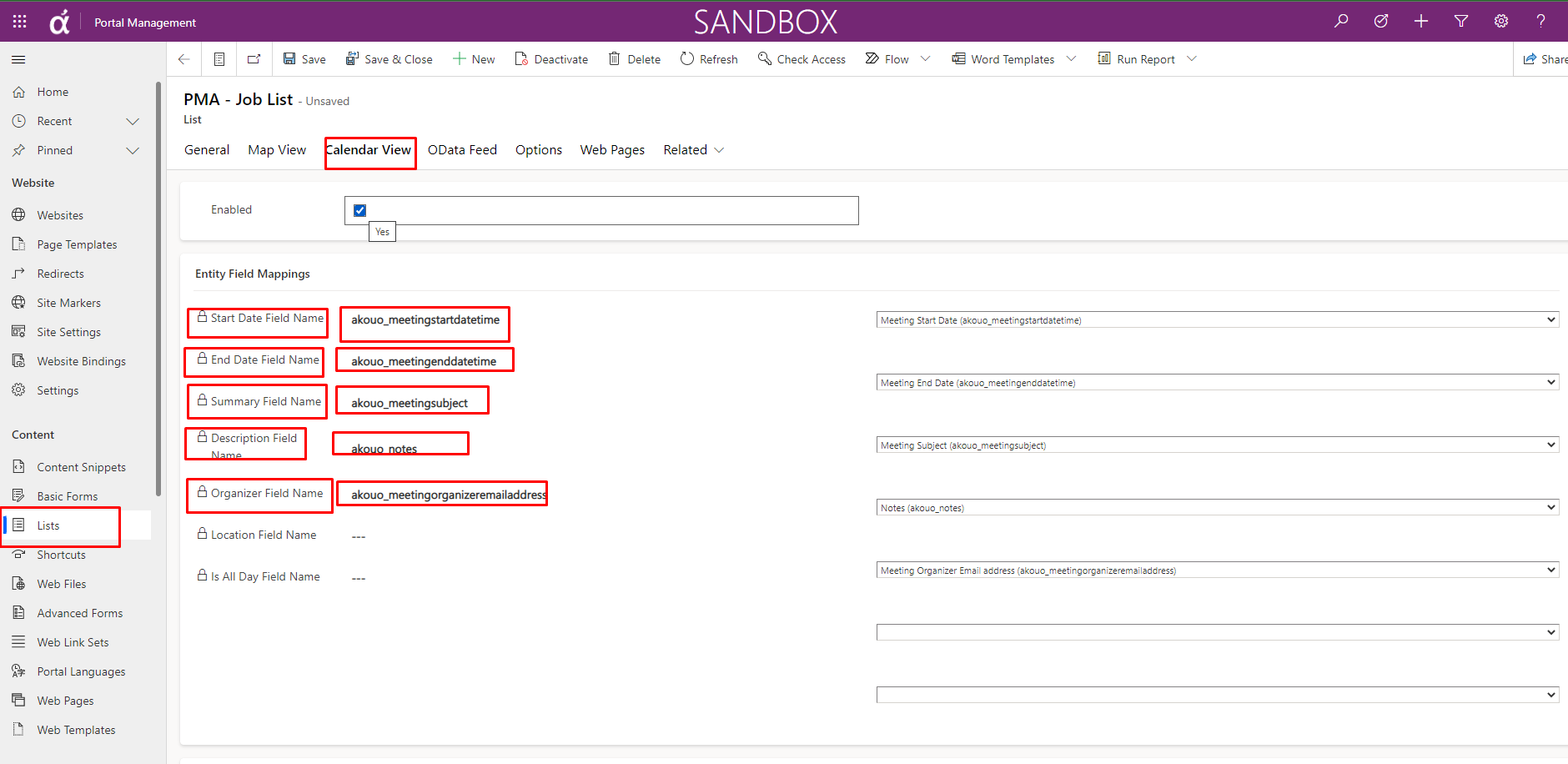Click the Help question mark icon
The width and height of the screenshot is (1568, 764).
click(x=1540, y=21)
